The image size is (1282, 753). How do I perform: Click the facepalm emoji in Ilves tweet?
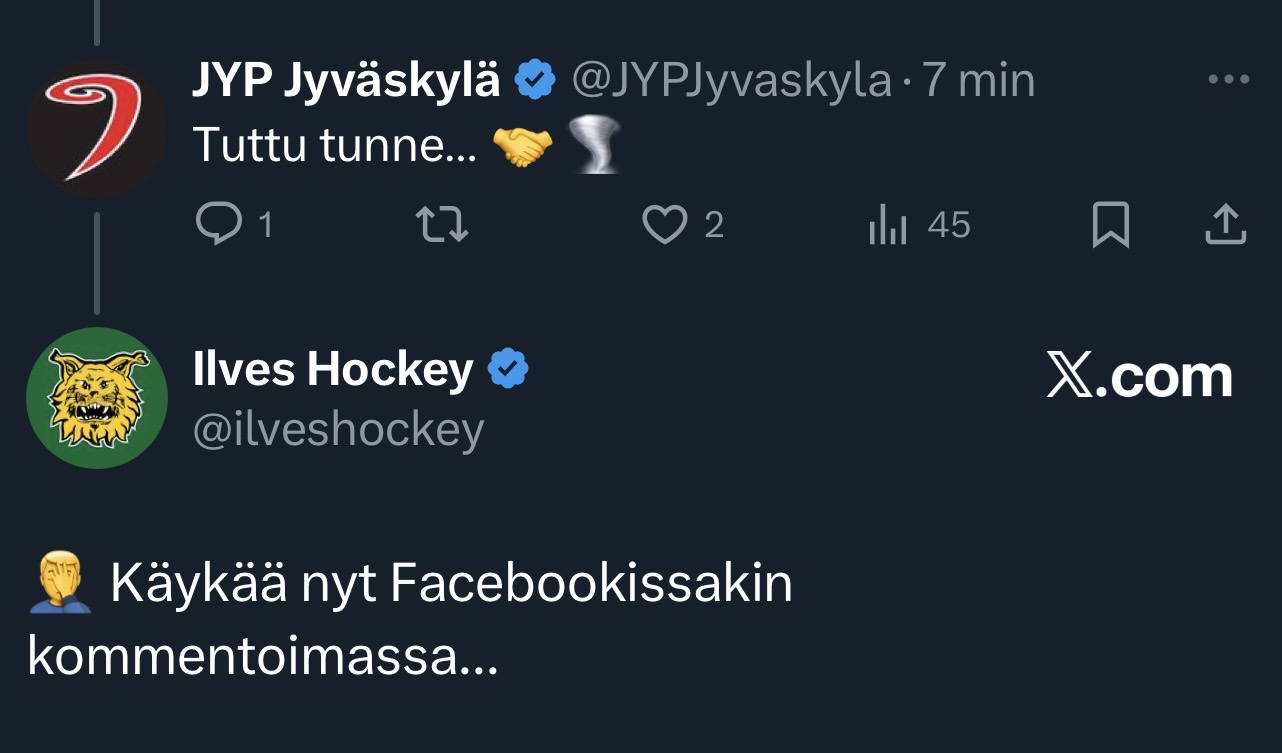point(61,584)
